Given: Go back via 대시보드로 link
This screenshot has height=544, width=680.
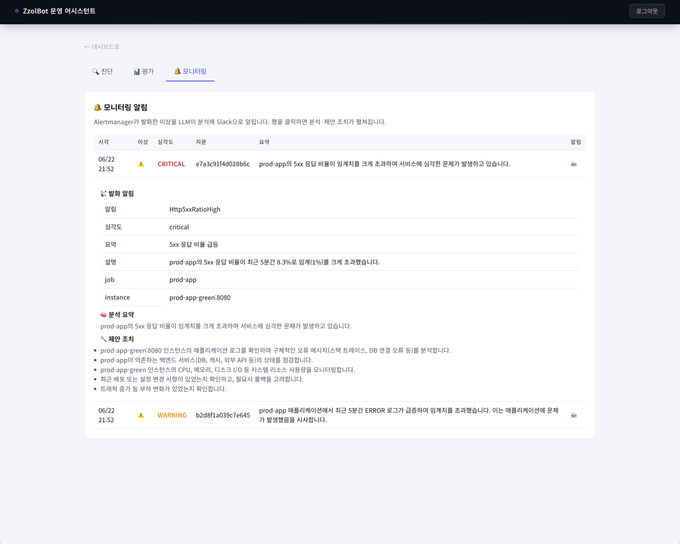Looking at the screenshot, I should 101,47.
